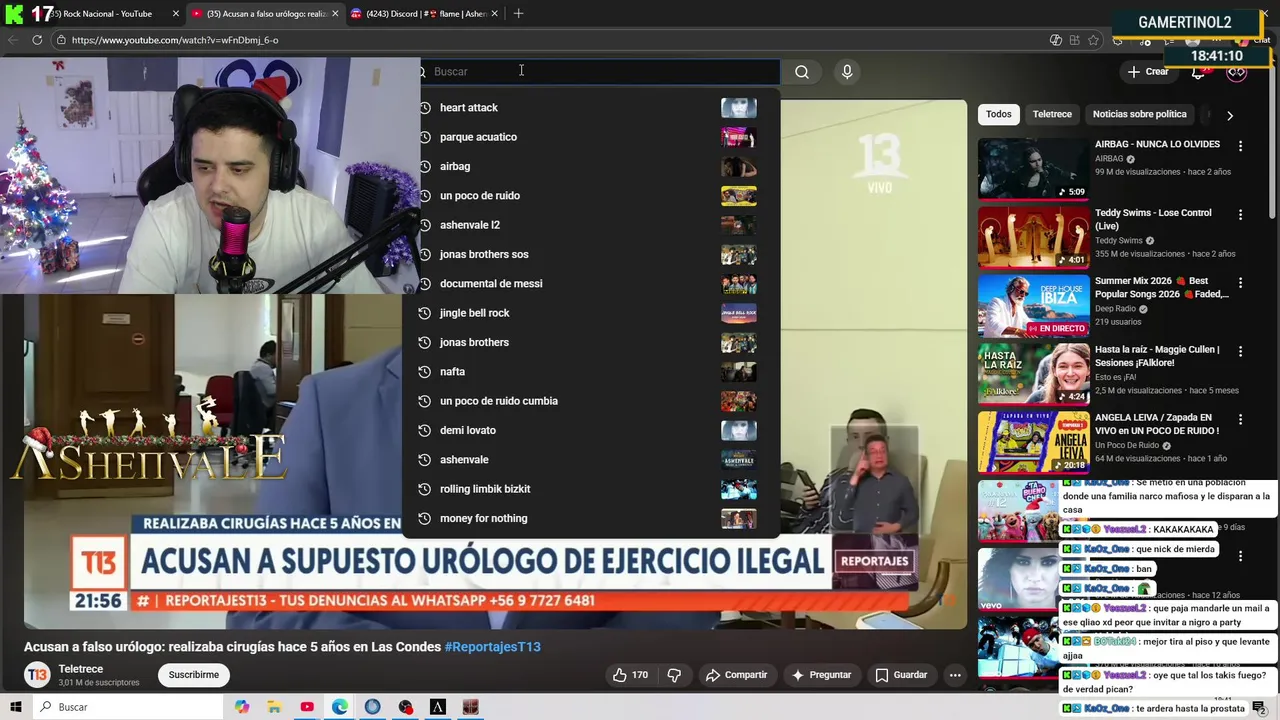Click the Suscribirme subscribe button
The height and width of the screenshot is (720, 1280).
[x=194, y=675]
